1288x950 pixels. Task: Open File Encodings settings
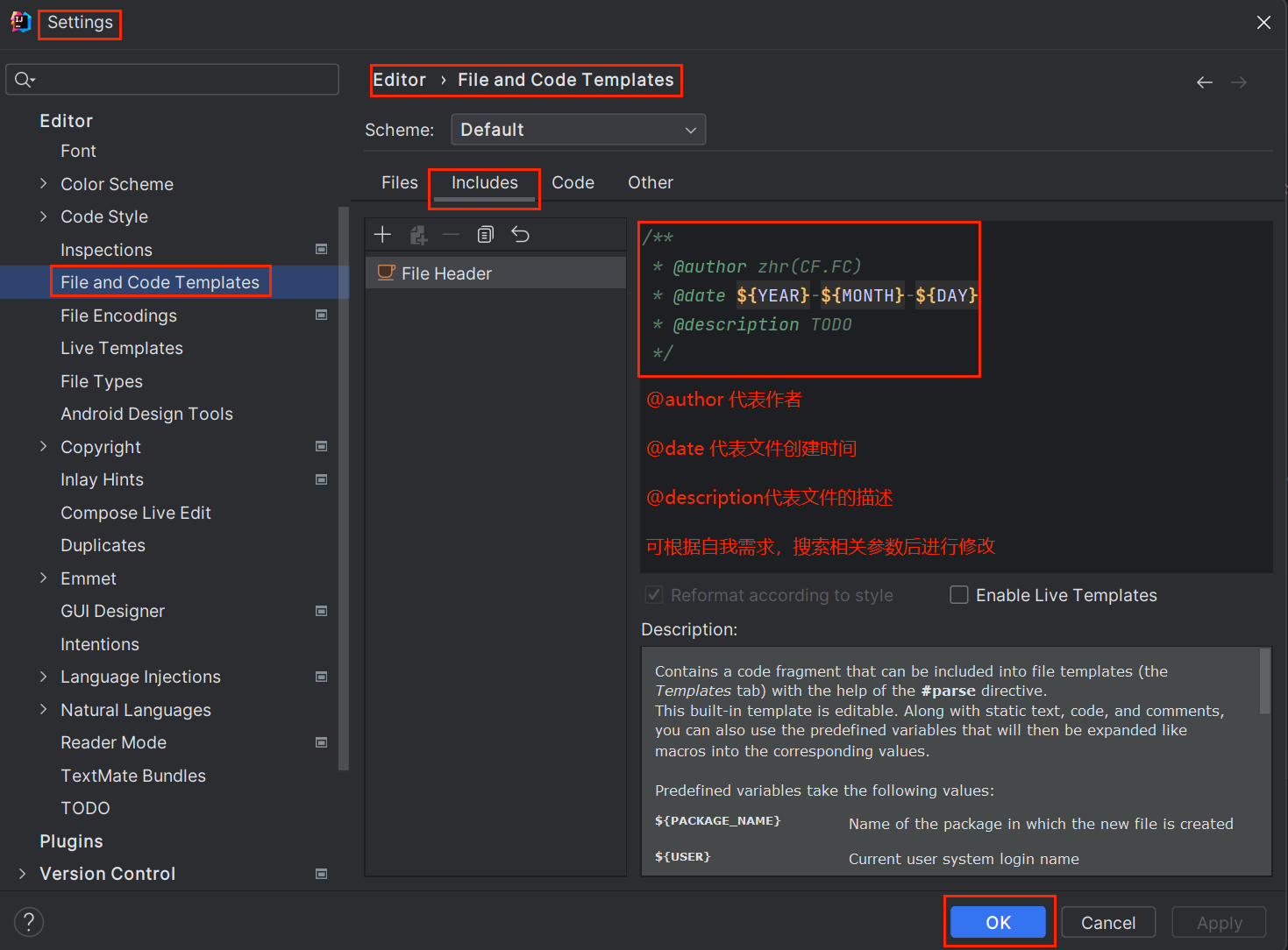click(119, 315)
